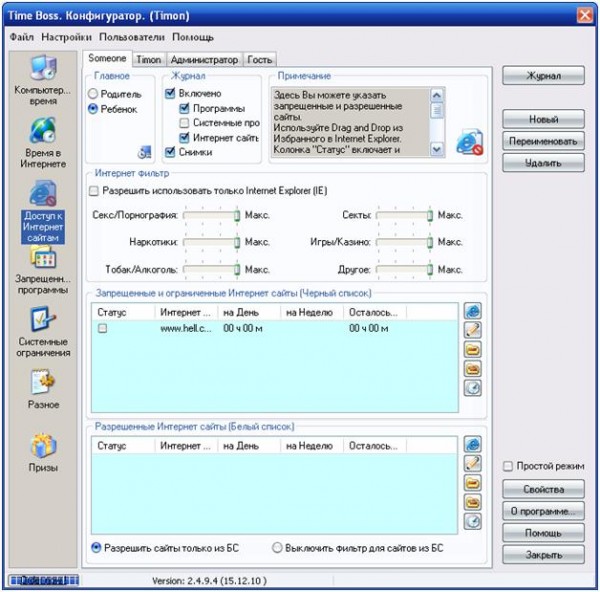Open the Помощь menu
The height and width of the screenshot is (592, 600).
point(192,37)
